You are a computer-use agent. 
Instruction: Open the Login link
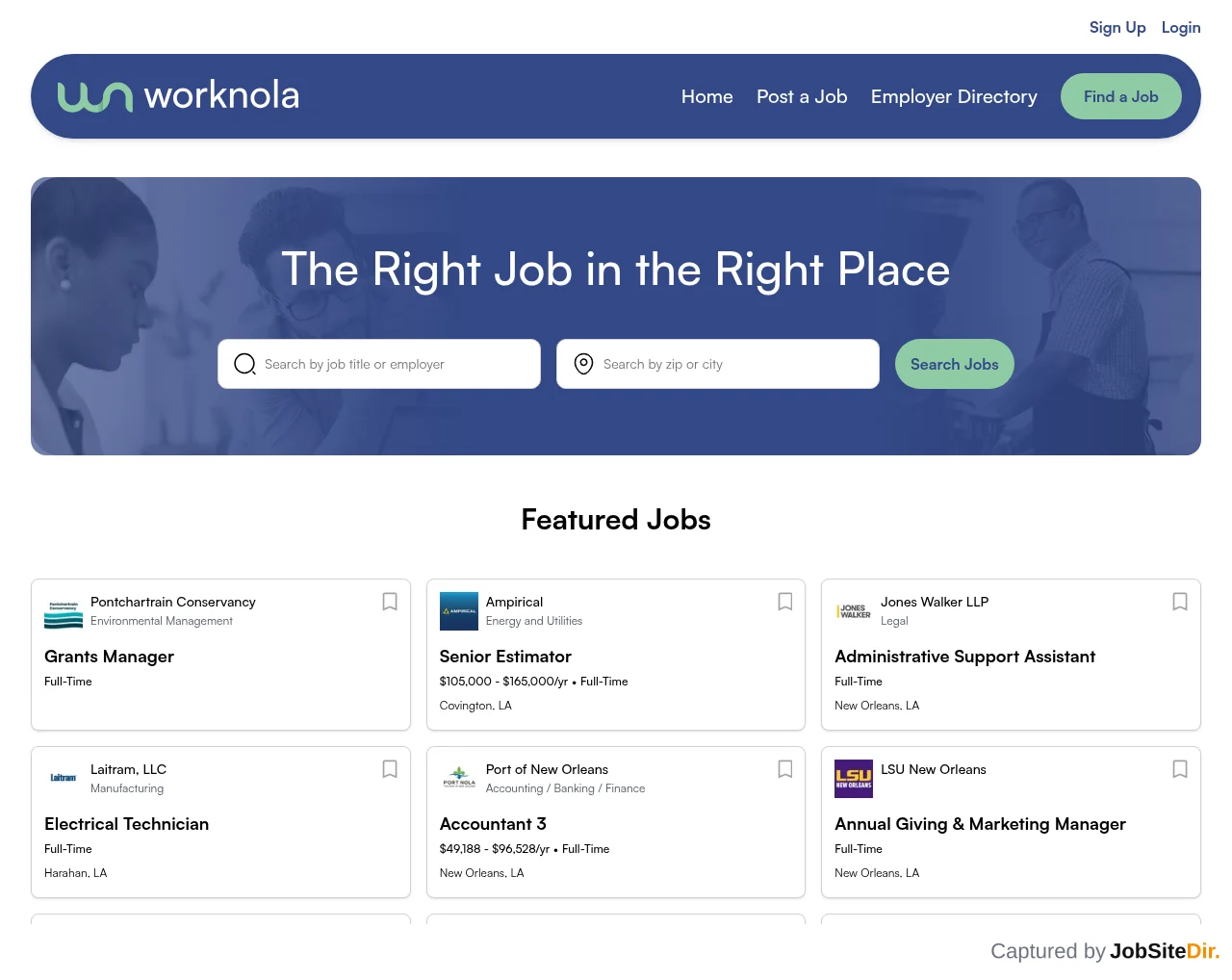(x=1181, y=28)
